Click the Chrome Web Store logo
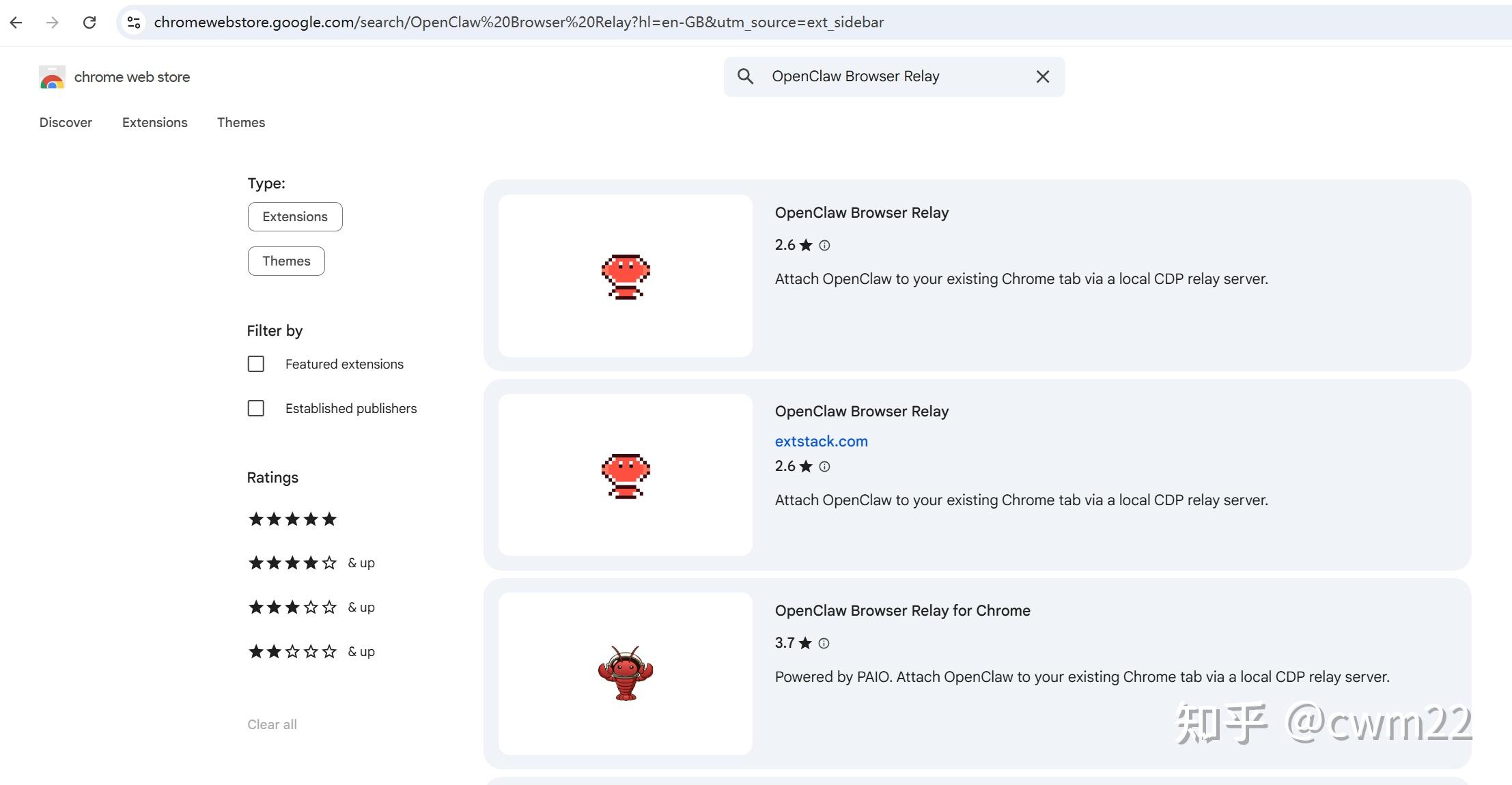 point(52,77)
